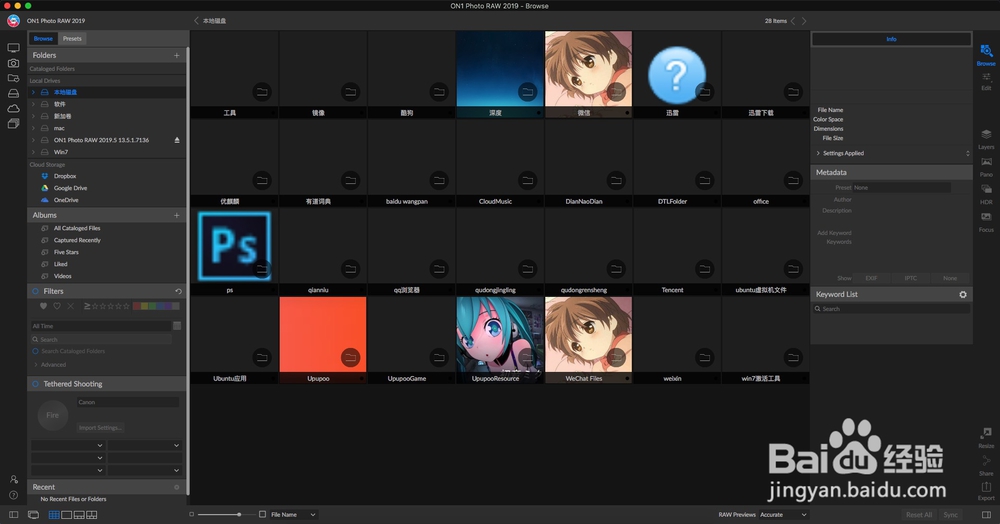This screenshot has width=1000, height=524.
Task: Filter by the green color label swatch
Action: coord(152,306)
